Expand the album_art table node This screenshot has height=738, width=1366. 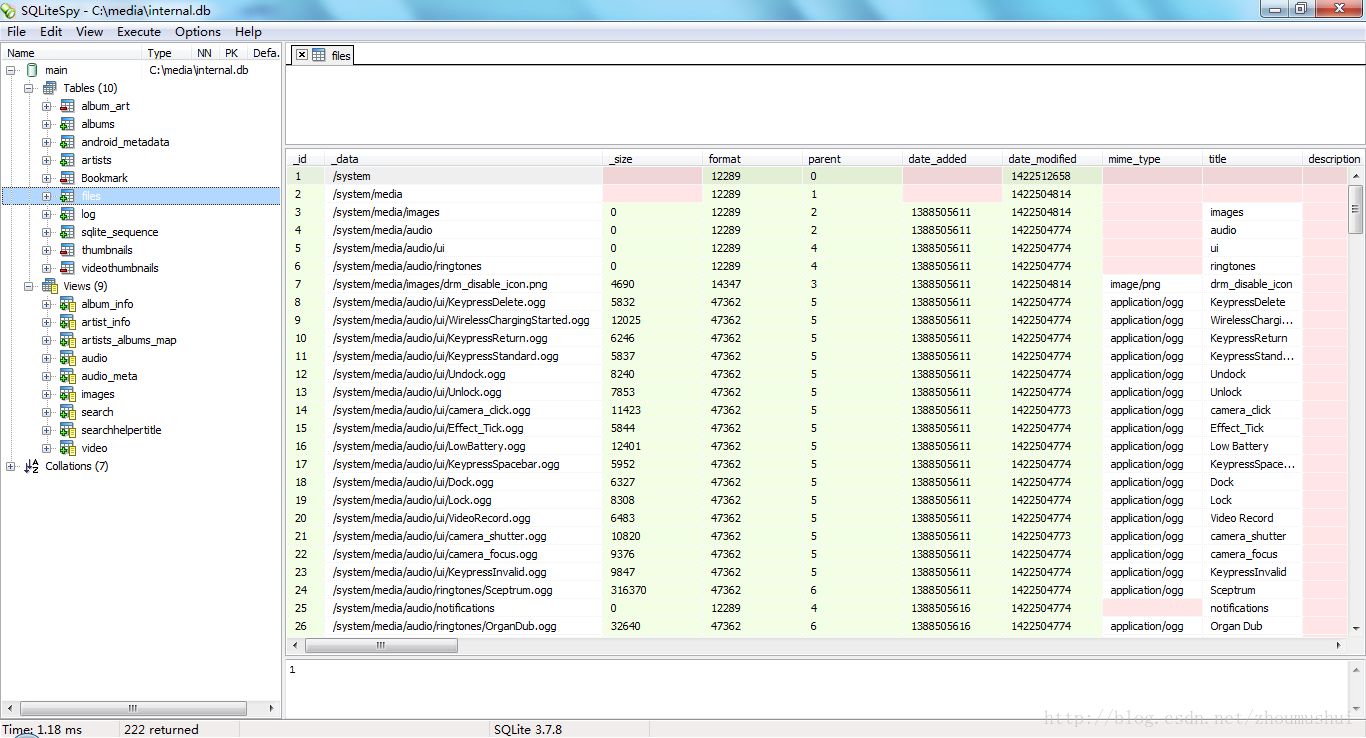click(47, 106)
